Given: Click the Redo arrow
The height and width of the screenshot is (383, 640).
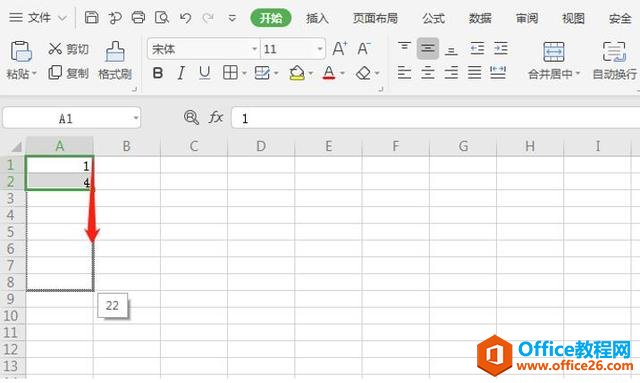Looking at the screenshot, I should pos(208,18).
